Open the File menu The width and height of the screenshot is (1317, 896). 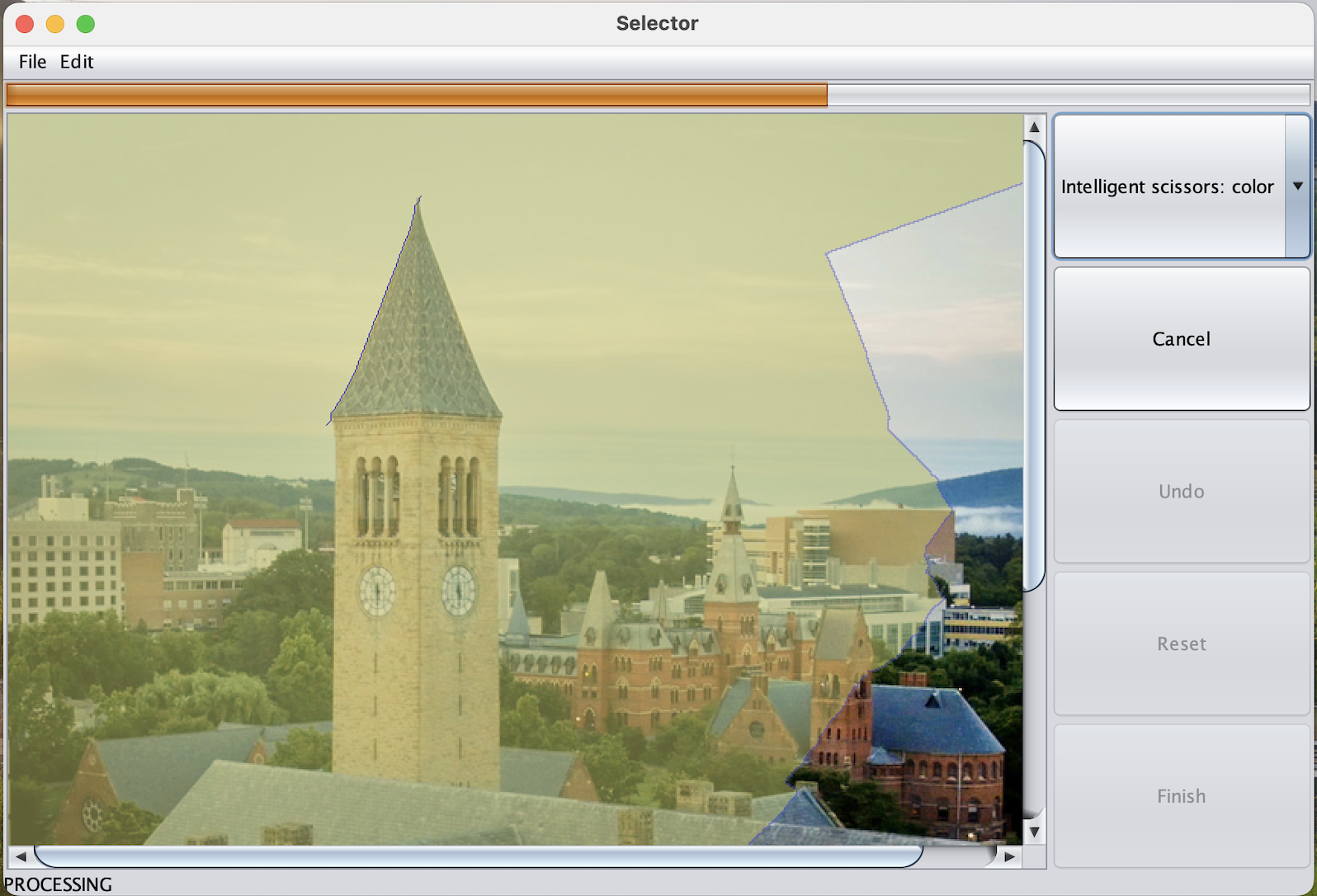pyautogui.click(x=32, y=62)
